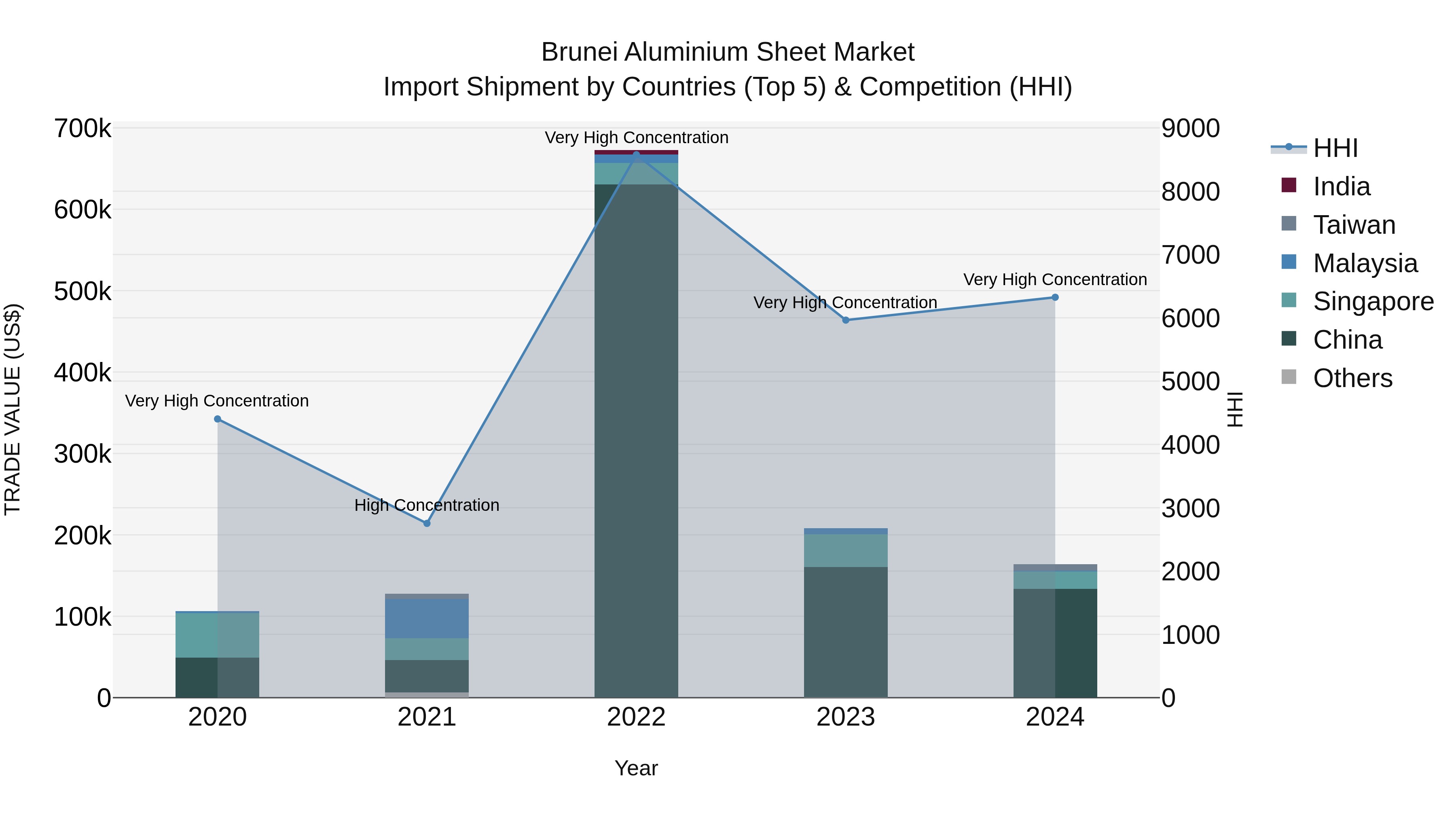Click the 2020 Singapore bar segment
This screenshot has height=819, width=1456.
[218, 635]
